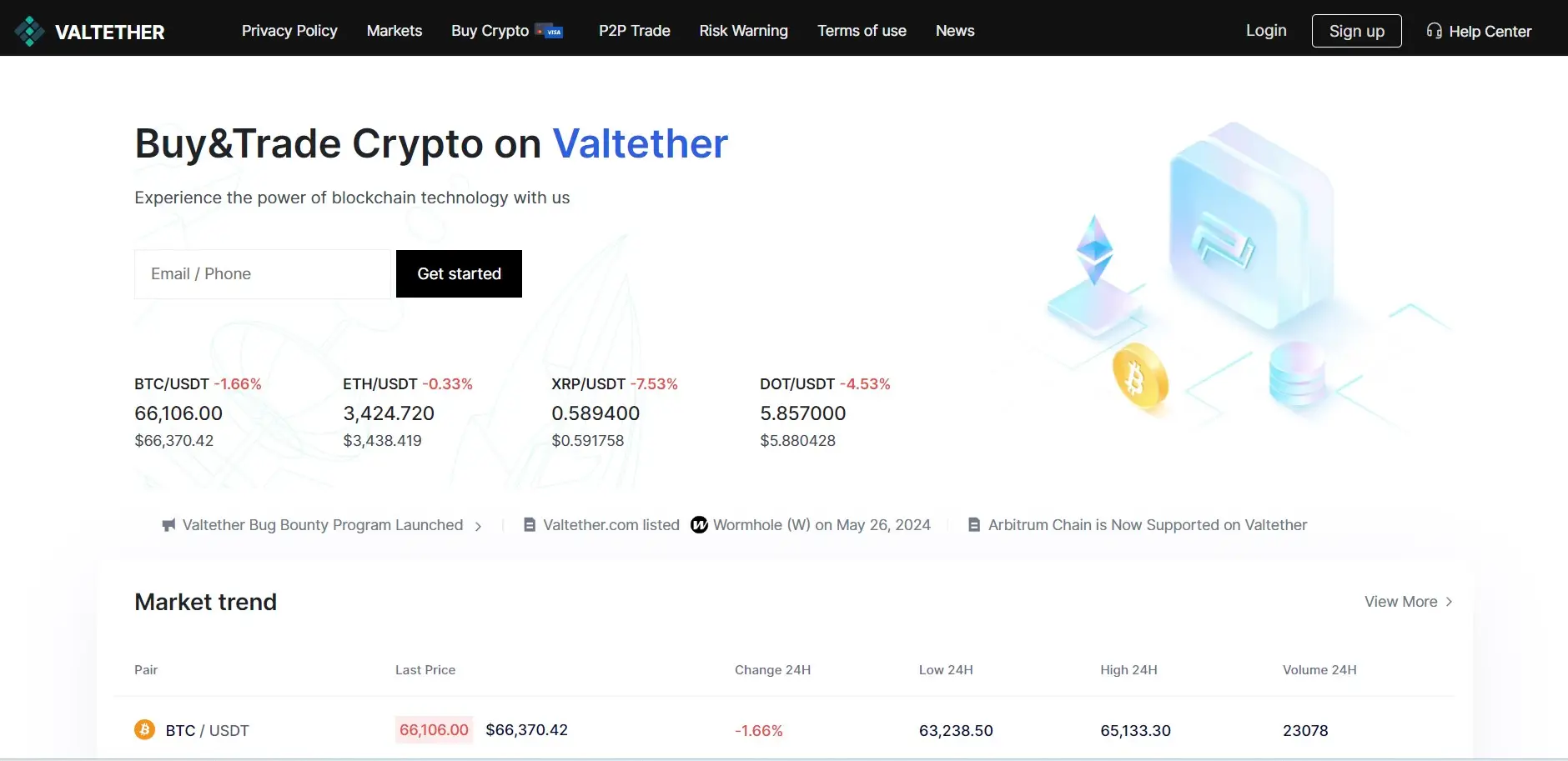1568x761 pixels.
Task: Click the Sign up button
Action: tap(1355, 30)
